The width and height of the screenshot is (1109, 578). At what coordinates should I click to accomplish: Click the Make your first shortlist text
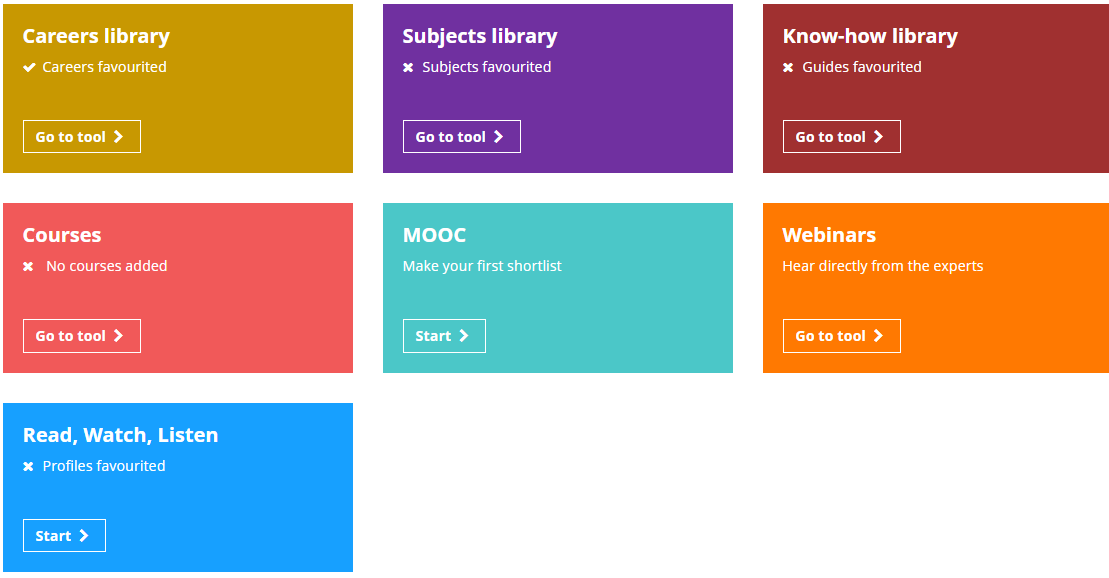pos(482,266)
